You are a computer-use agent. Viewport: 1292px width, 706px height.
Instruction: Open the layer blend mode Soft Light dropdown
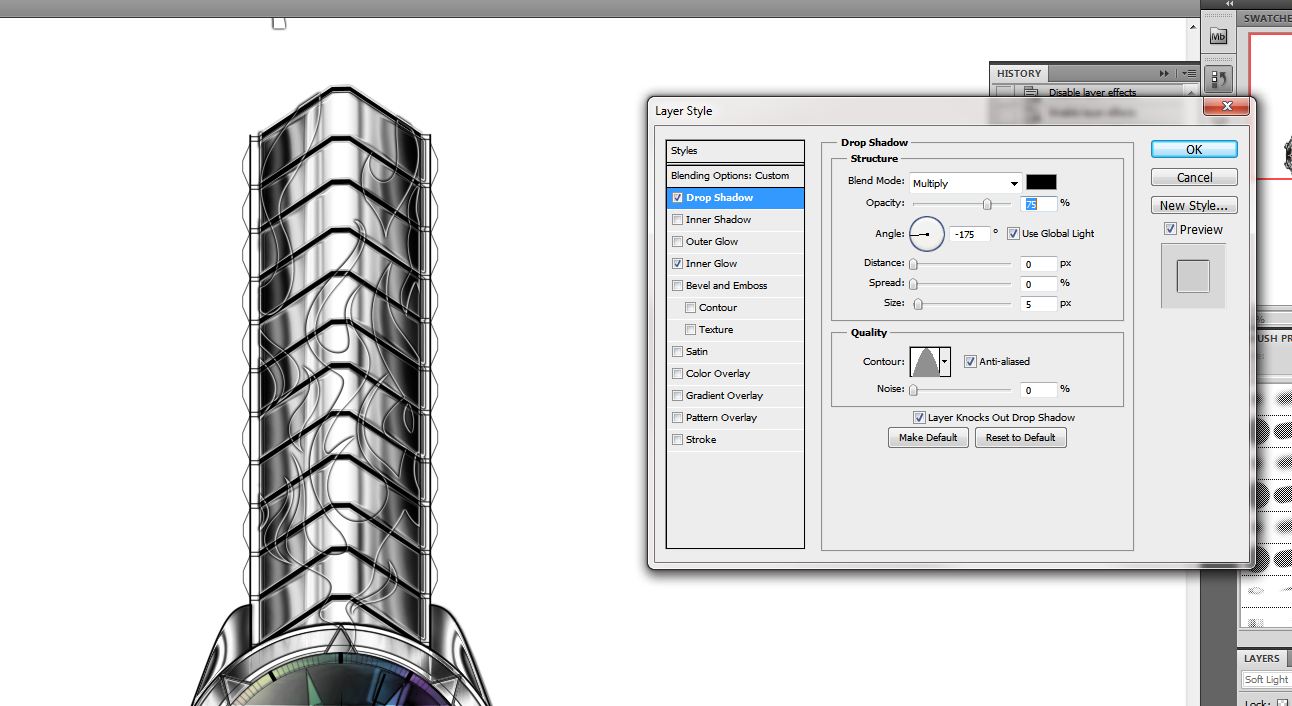point(1266,680)
